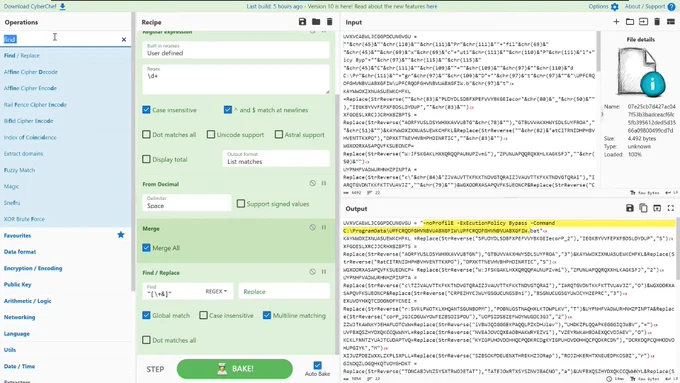The image size is (680, 383).
Task: Select the XOR Brute Force operation
Action: pos(65,219)
